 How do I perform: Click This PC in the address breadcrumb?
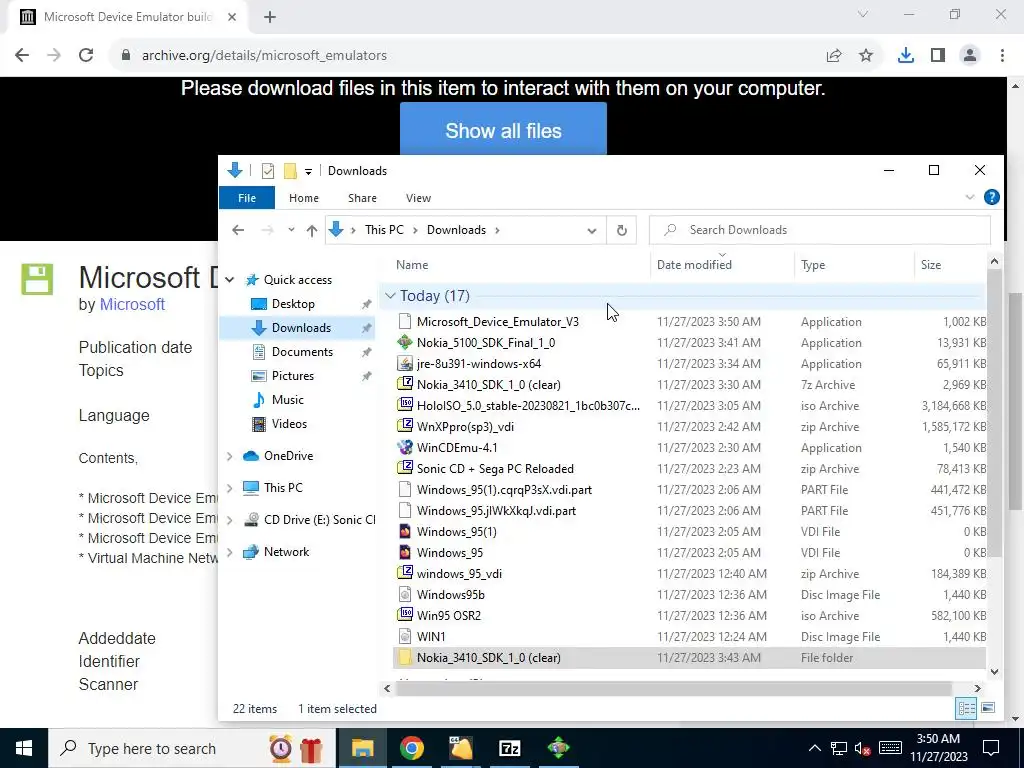pos(384,230)
